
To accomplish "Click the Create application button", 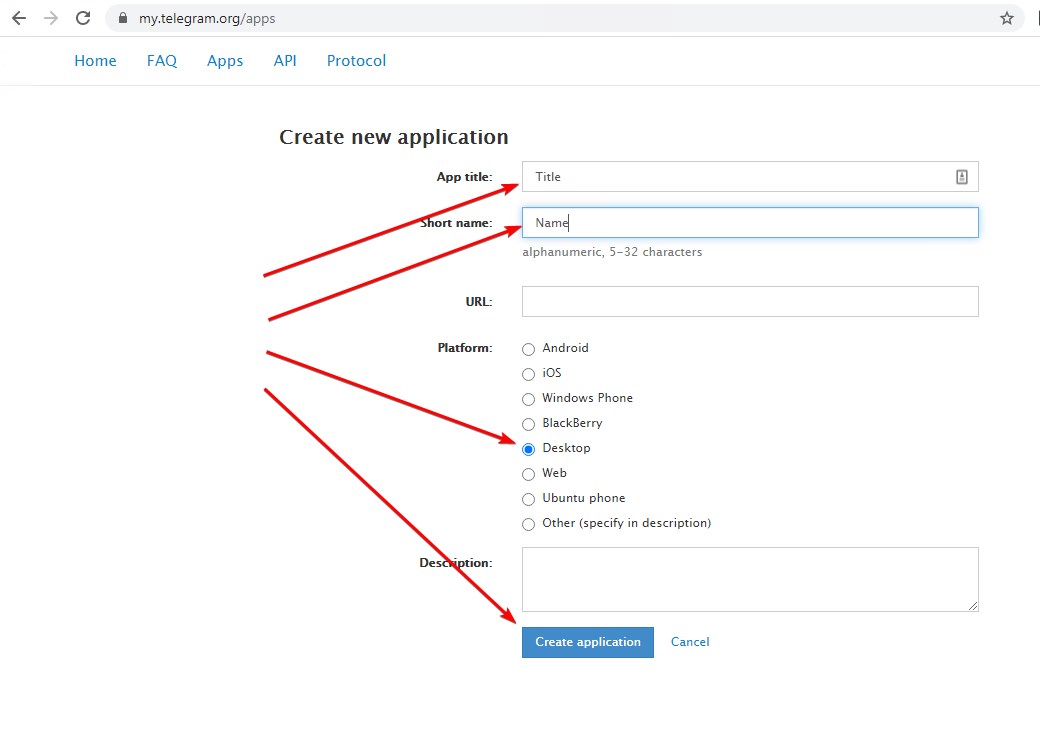I will pos(588,642).
